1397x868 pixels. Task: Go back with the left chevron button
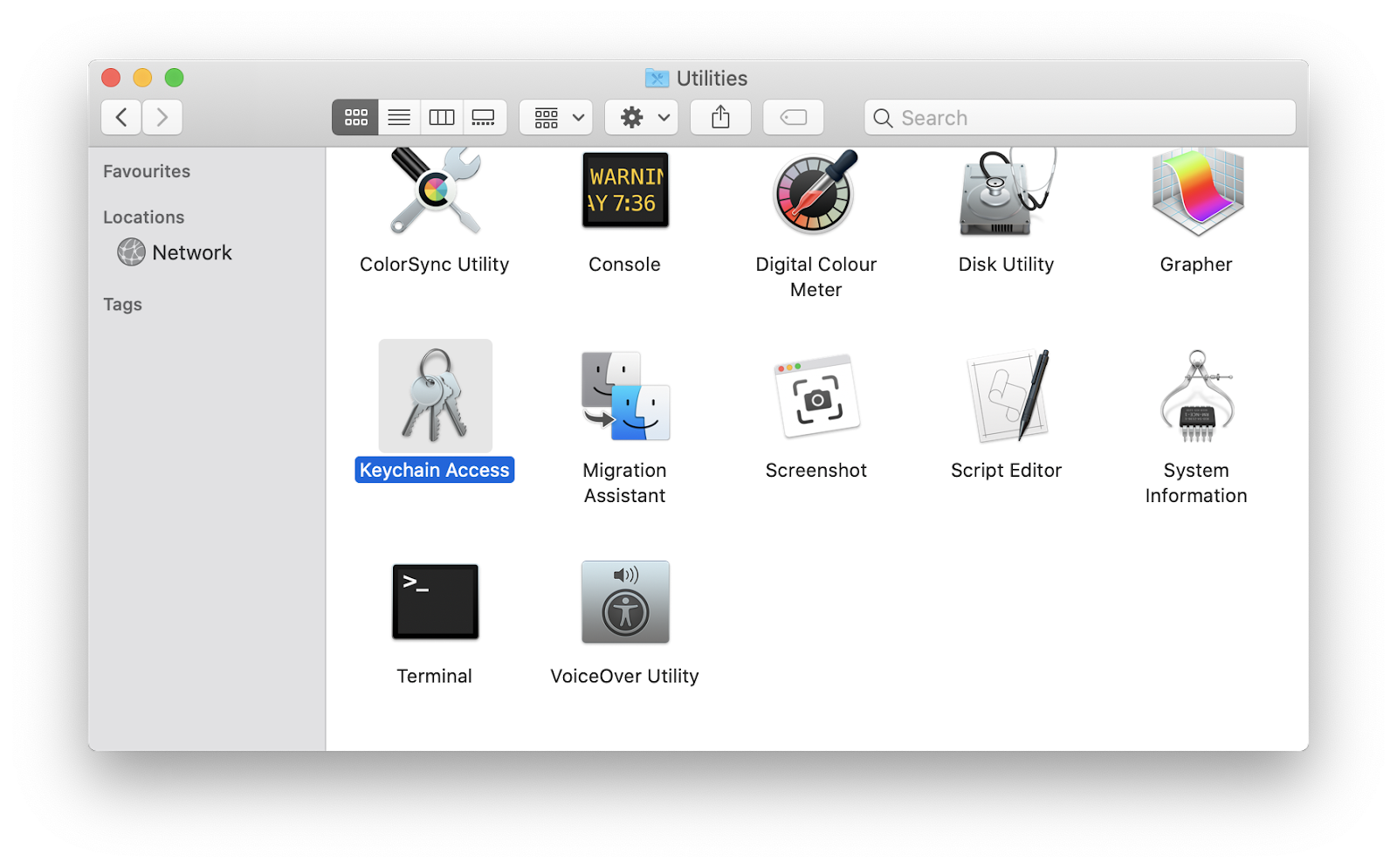tap(121, 117)
